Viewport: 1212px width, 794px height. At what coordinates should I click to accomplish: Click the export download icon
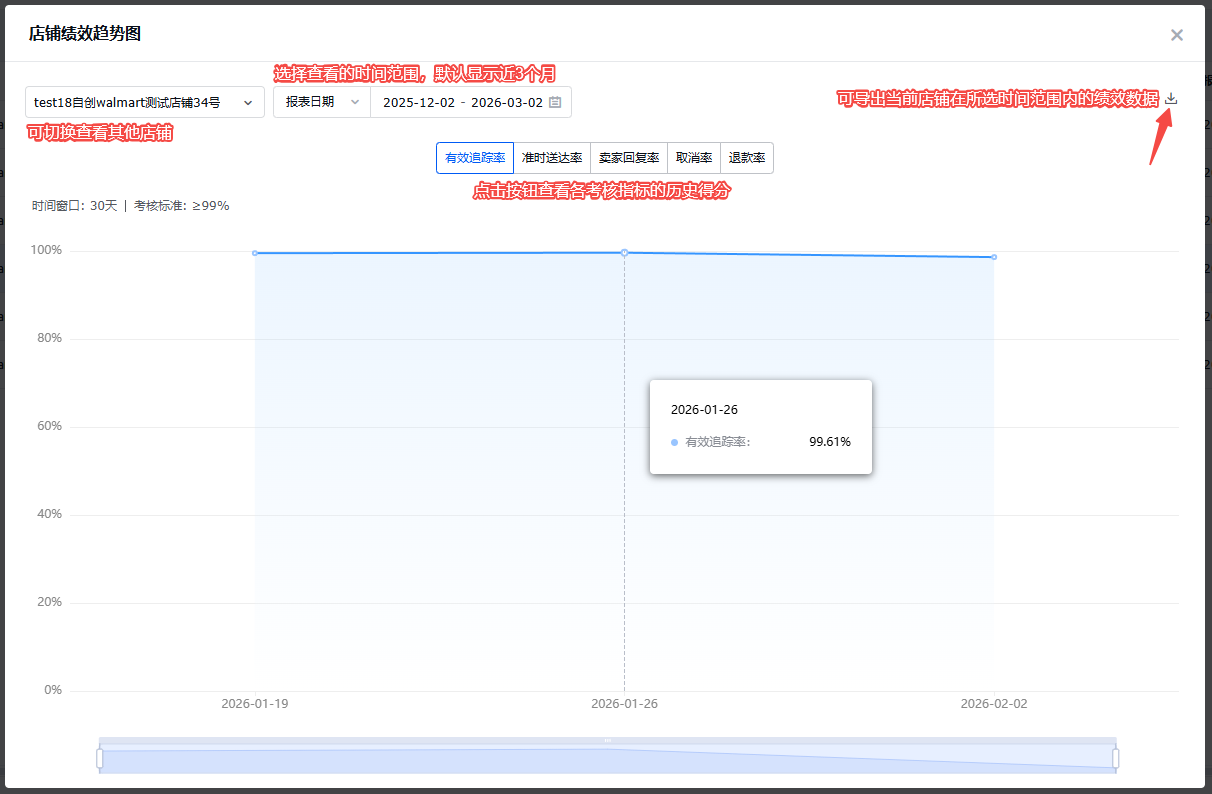(x=1171, y=99)
